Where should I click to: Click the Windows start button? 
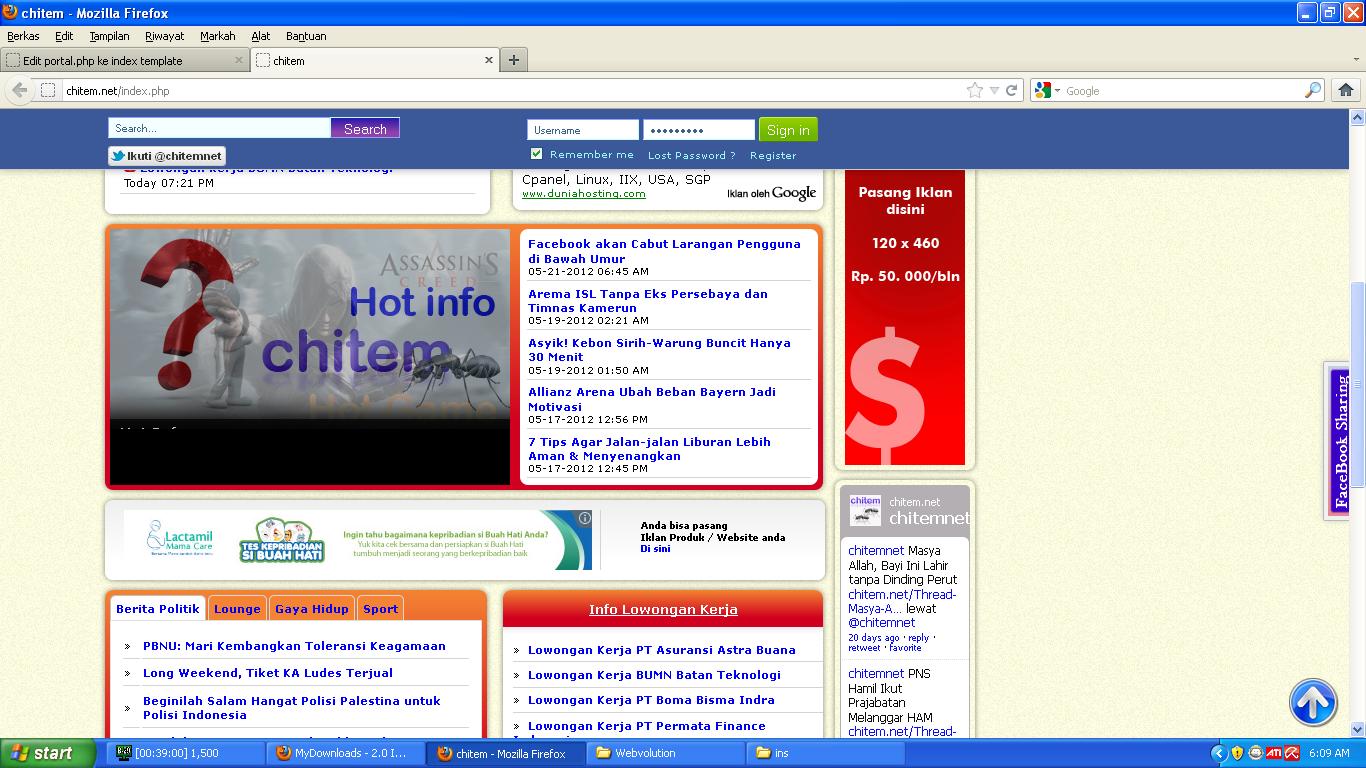pos(47,753)
